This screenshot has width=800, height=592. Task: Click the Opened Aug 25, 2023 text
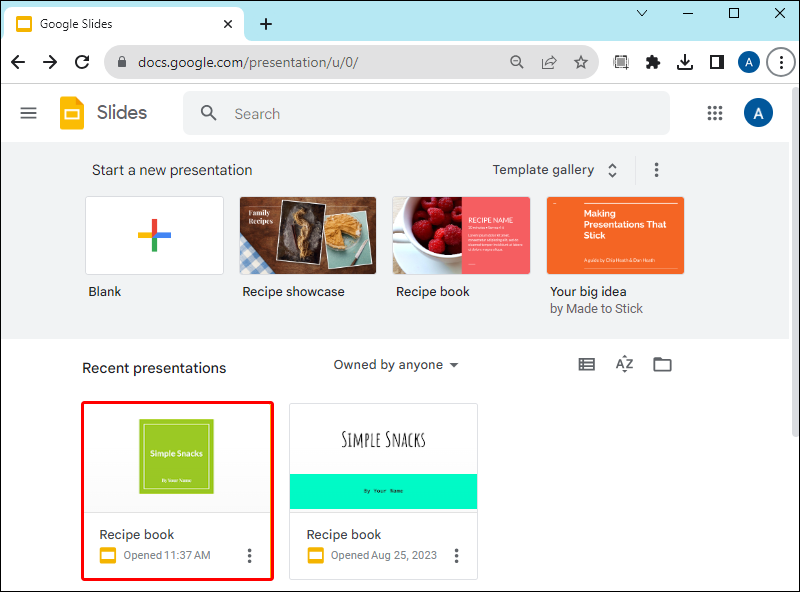click(x=384, y=555)
